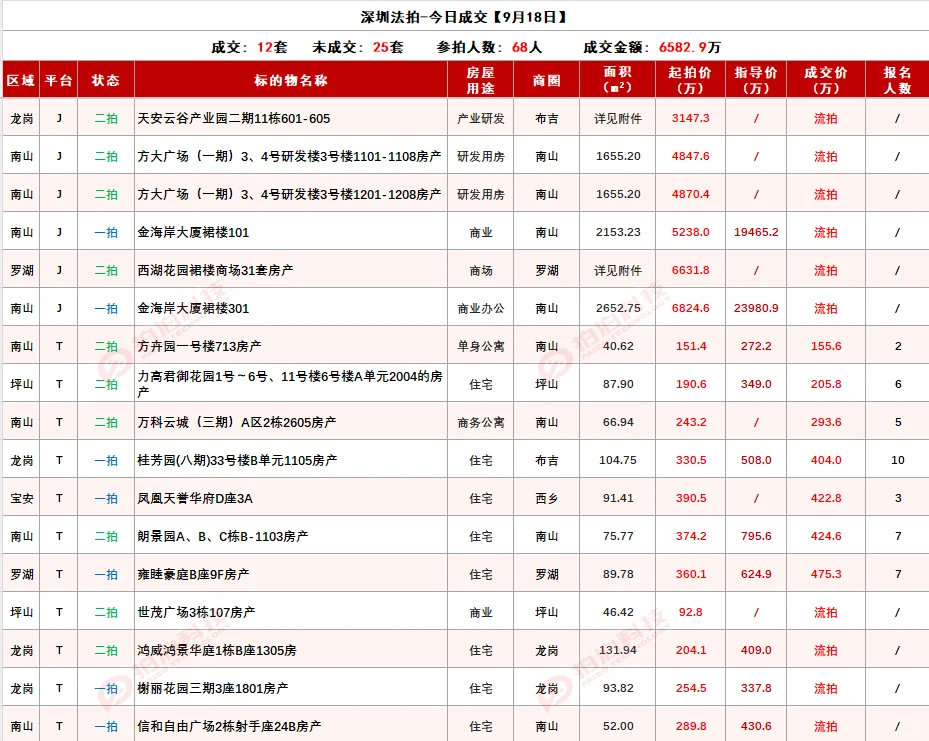
Task: Click guide price 795.6
Action: (756, 536)
